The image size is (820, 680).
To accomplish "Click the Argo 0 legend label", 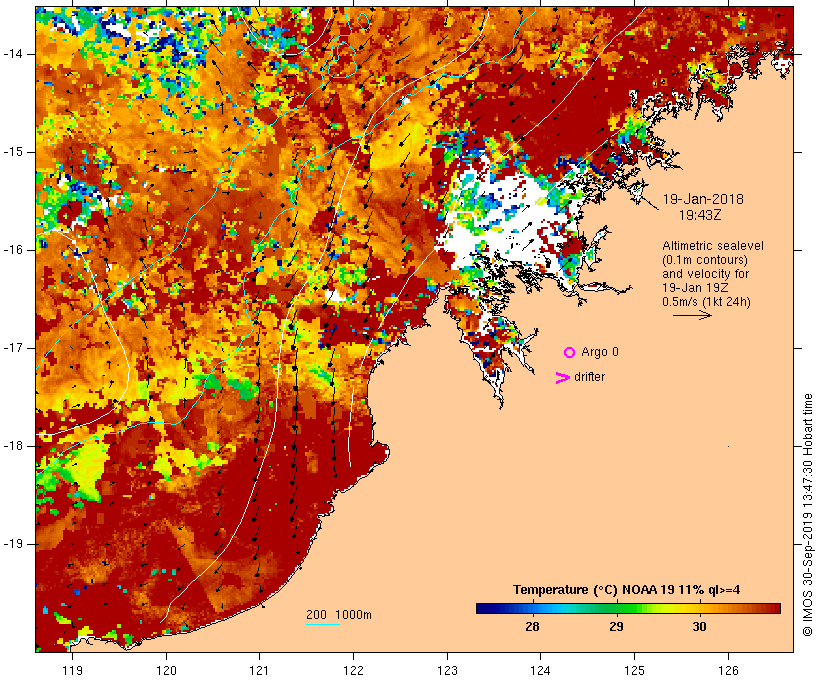I will pos(600,352).
